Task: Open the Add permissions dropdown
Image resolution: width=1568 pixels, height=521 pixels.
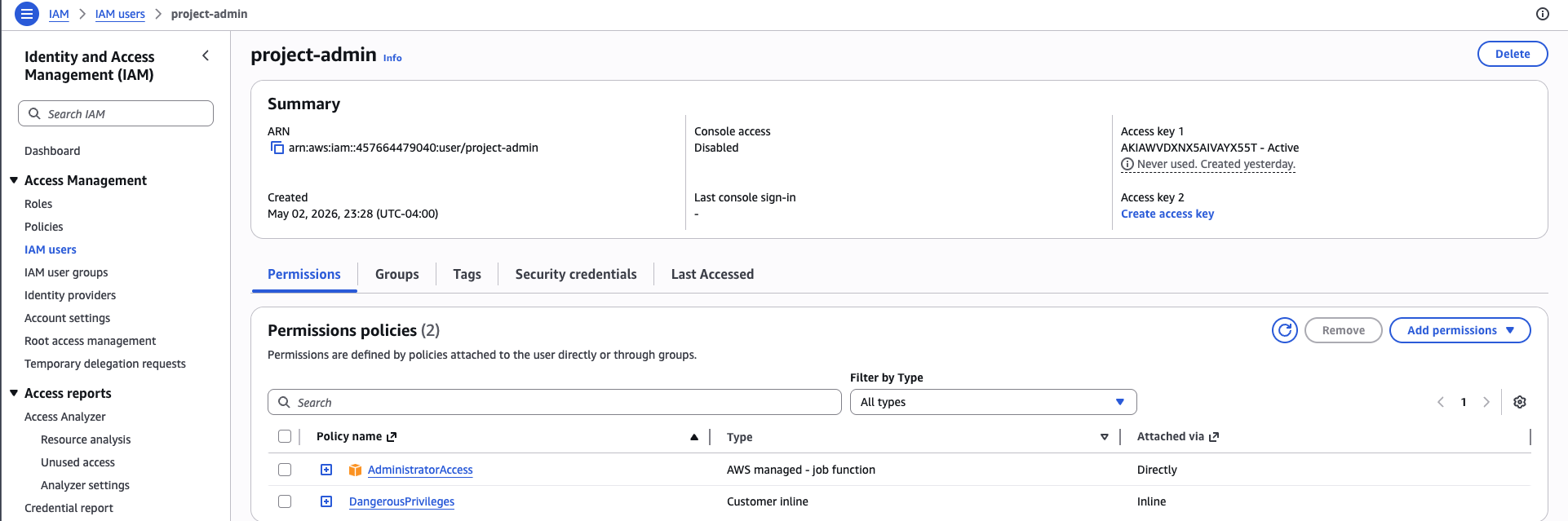Action: coord(1459,330)
